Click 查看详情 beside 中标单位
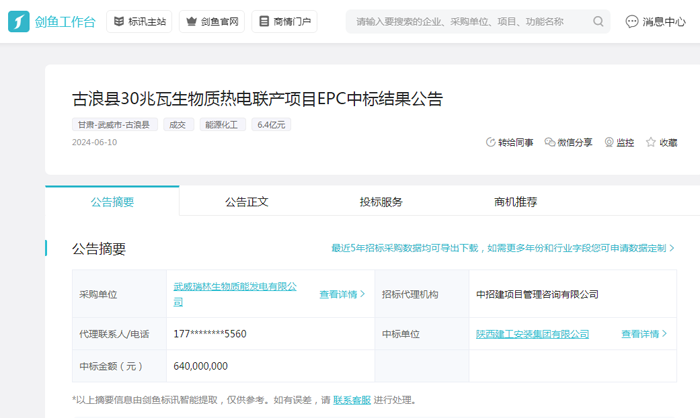 pos(644,334)
